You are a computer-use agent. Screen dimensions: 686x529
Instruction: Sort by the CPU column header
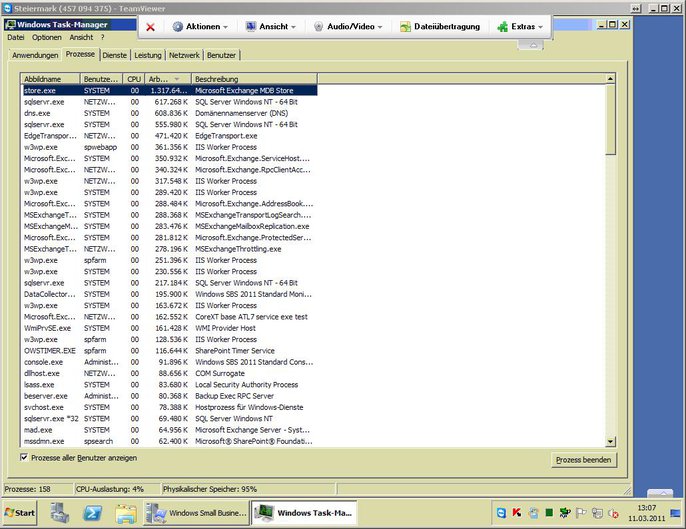coord(134,79)
